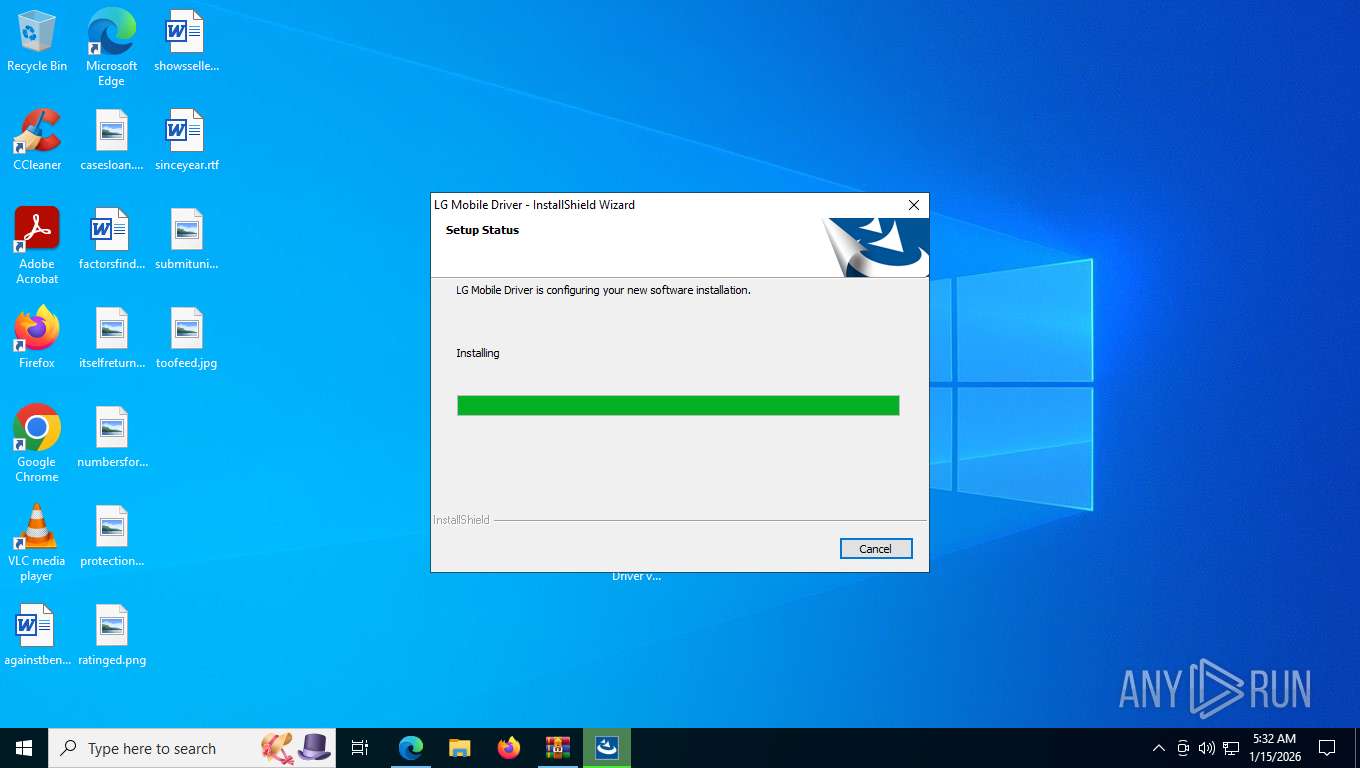Screen dimensions: 1360x768
Task: Open the Windows Start menu
Action: point(24,748)
